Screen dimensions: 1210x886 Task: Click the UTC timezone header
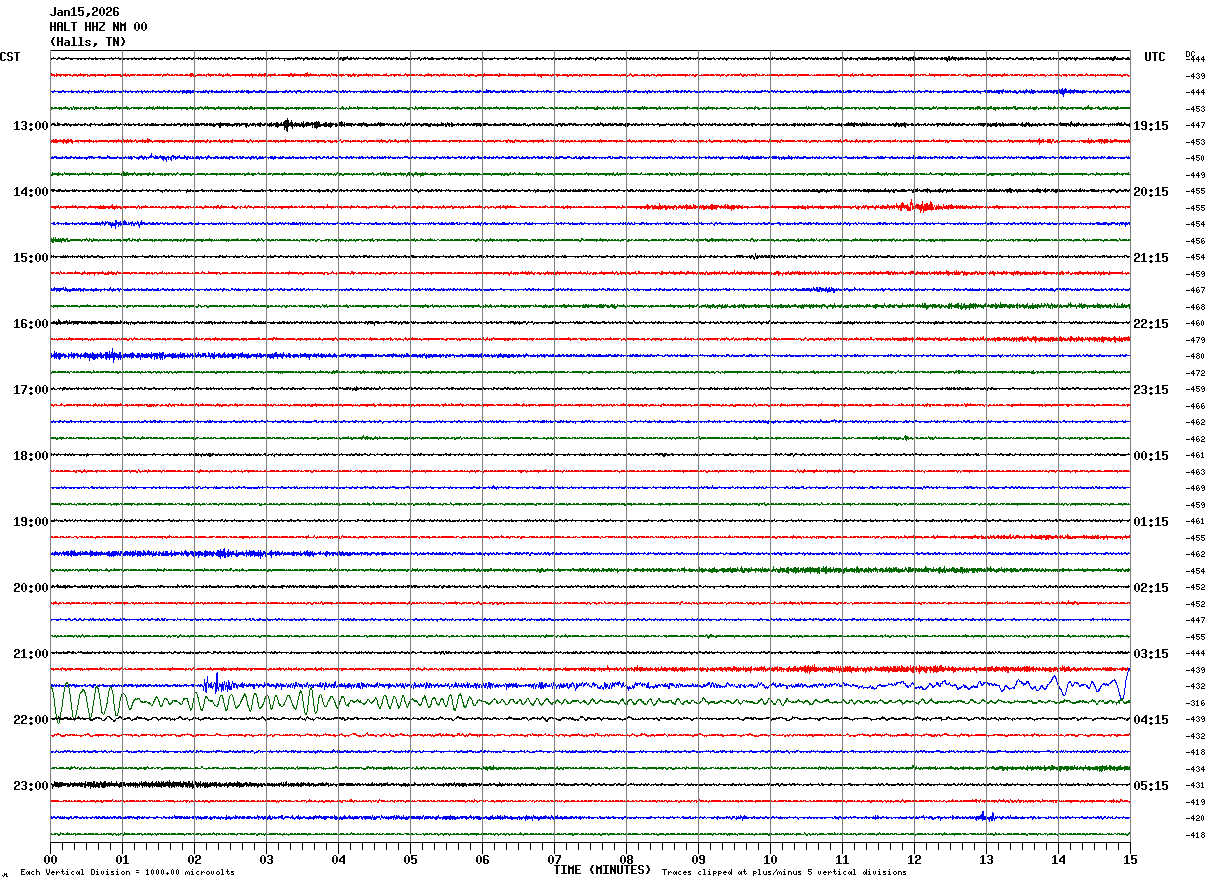(x=1154, y=57)
